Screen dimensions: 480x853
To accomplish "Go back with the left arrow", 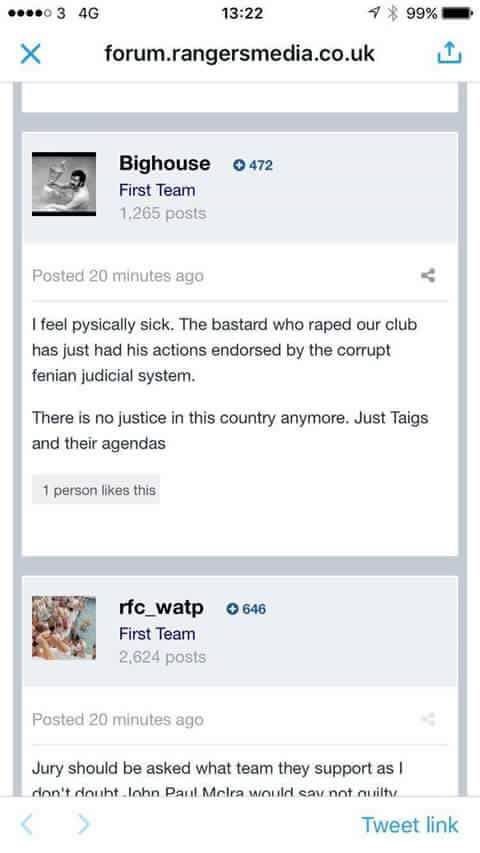I will click(27, 824).
